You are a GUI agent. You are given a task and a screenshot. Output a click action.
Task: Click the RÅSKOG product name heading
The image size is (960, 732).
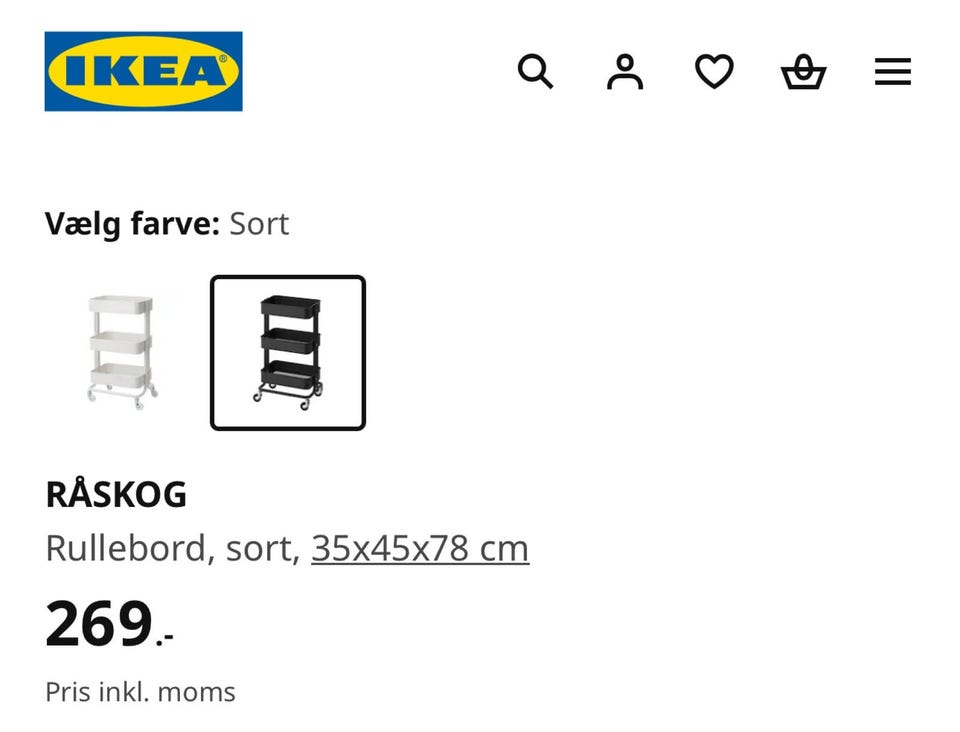pyautogui.click(x=116, y=495)
